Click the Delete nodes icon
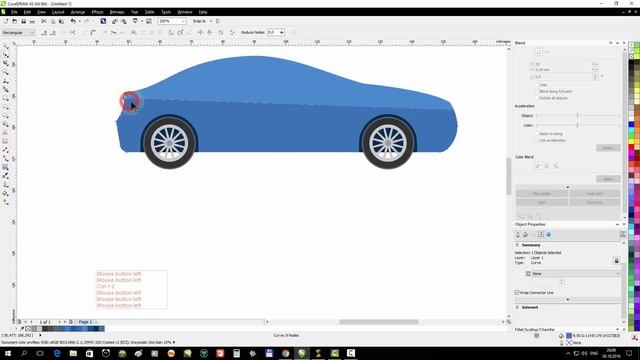Viewport: 640px width, 360px height. click(53, 32)
